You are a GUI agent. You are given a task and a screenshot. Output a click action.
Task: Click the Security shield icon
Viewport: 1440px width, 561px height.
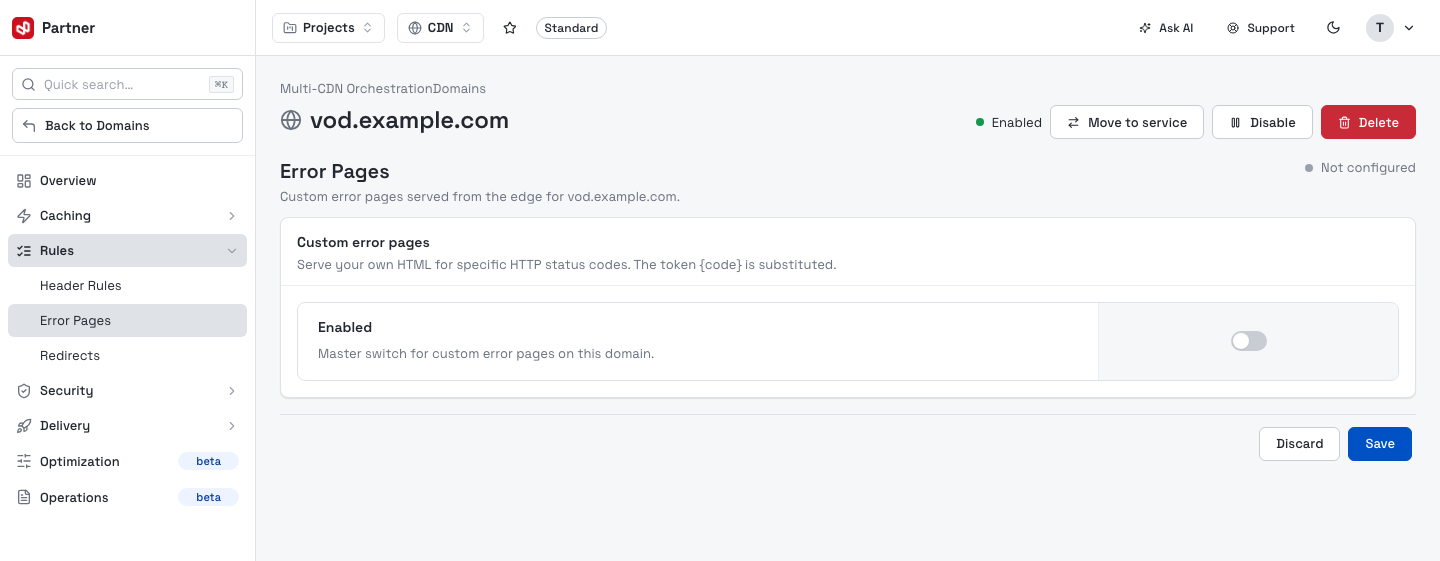pos(24,391)
